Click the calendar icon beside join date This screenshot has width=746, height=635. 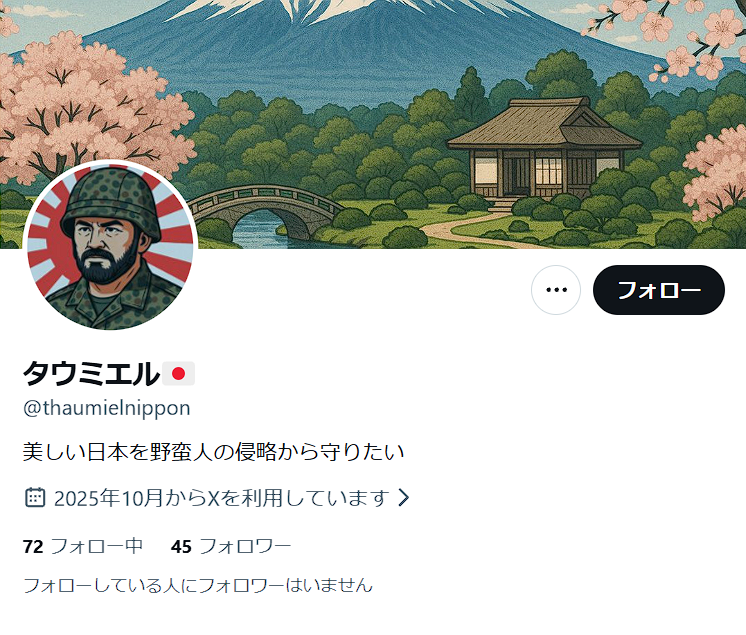(35, 498)
